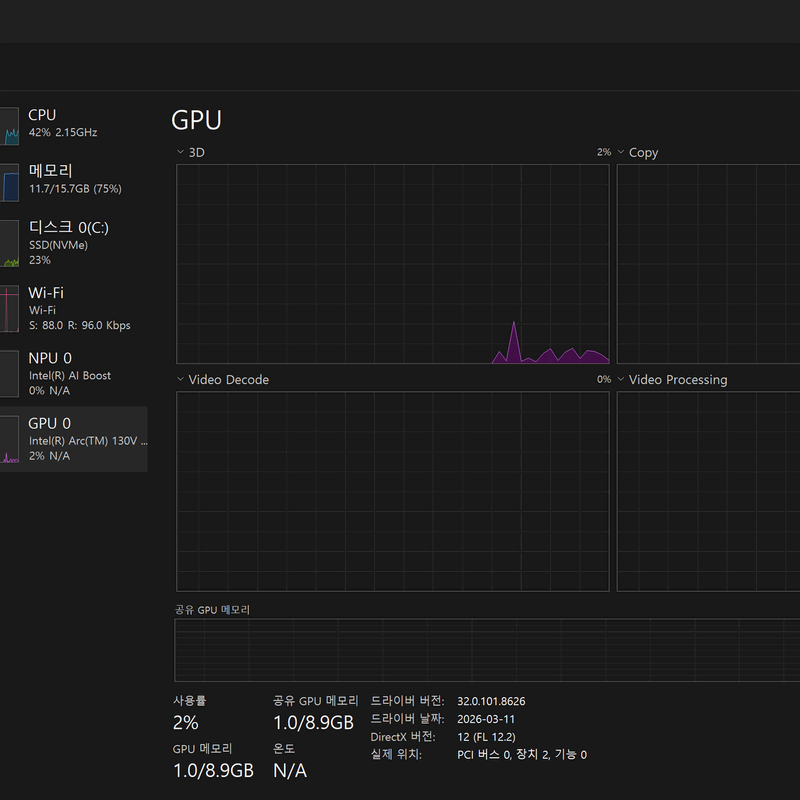Click the 실제 위치 label
The image size is (800, 800).
pyautogui.click(x=396, y=755)
